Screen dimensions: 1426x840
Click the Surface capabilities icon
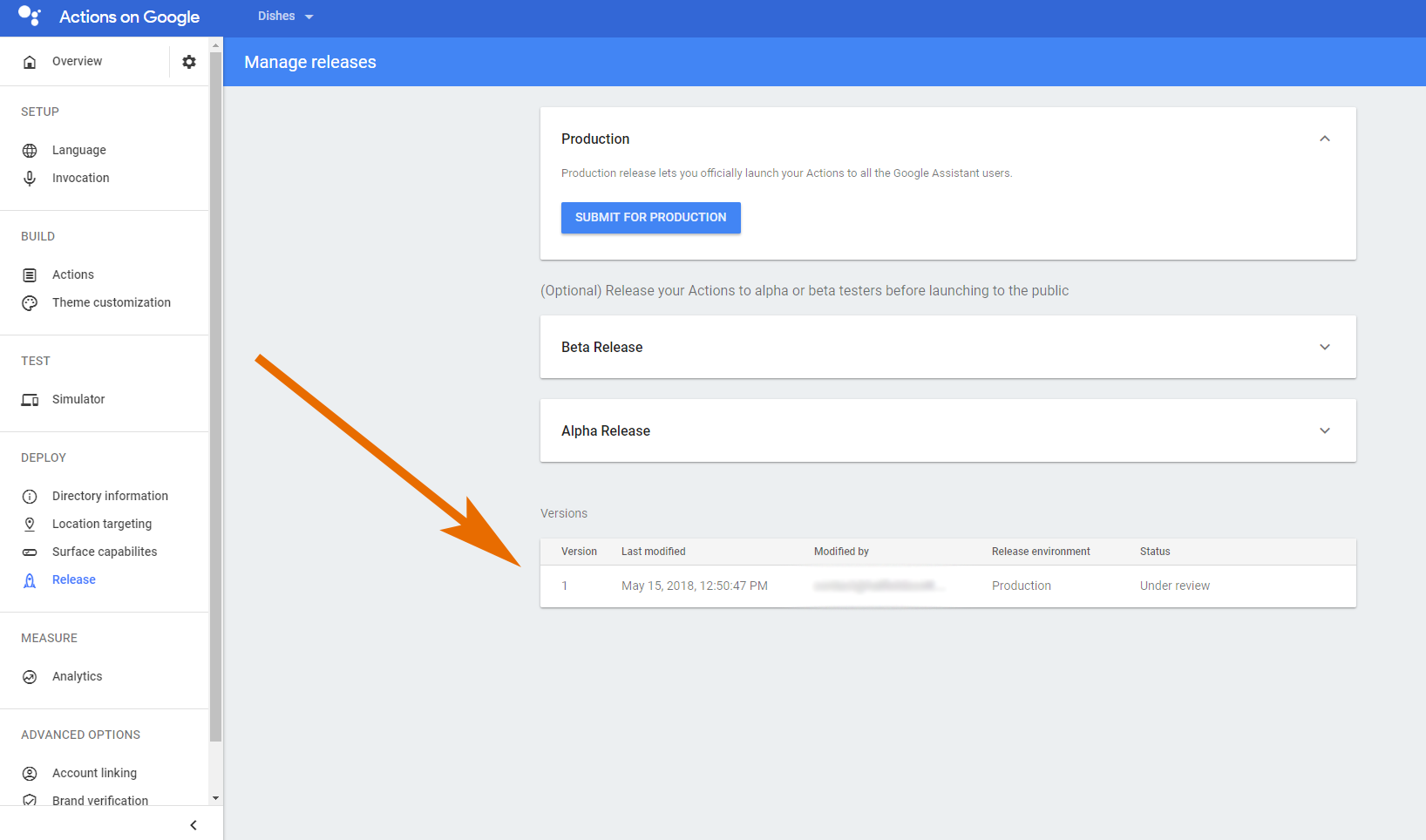pyautogui.click(x=30, y=552)
